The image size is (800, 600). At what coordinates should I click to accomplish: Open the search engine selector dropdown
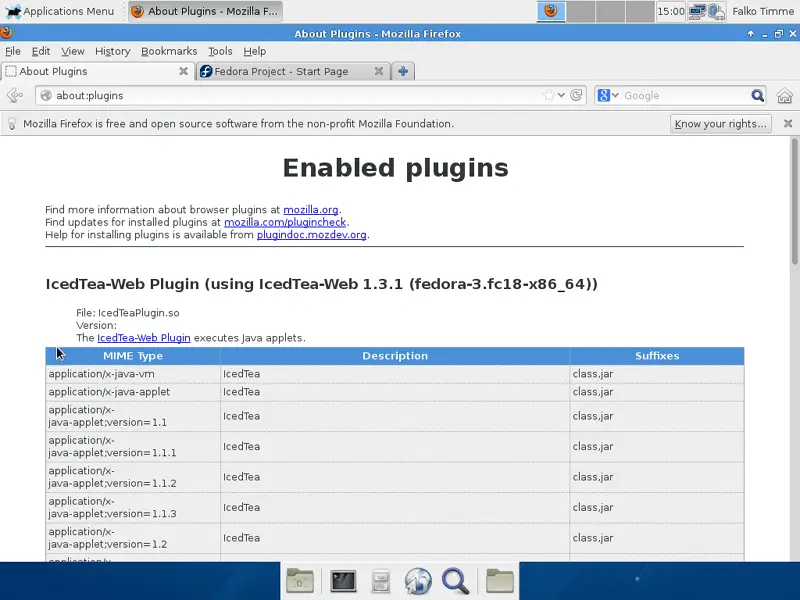coord(608,95)
